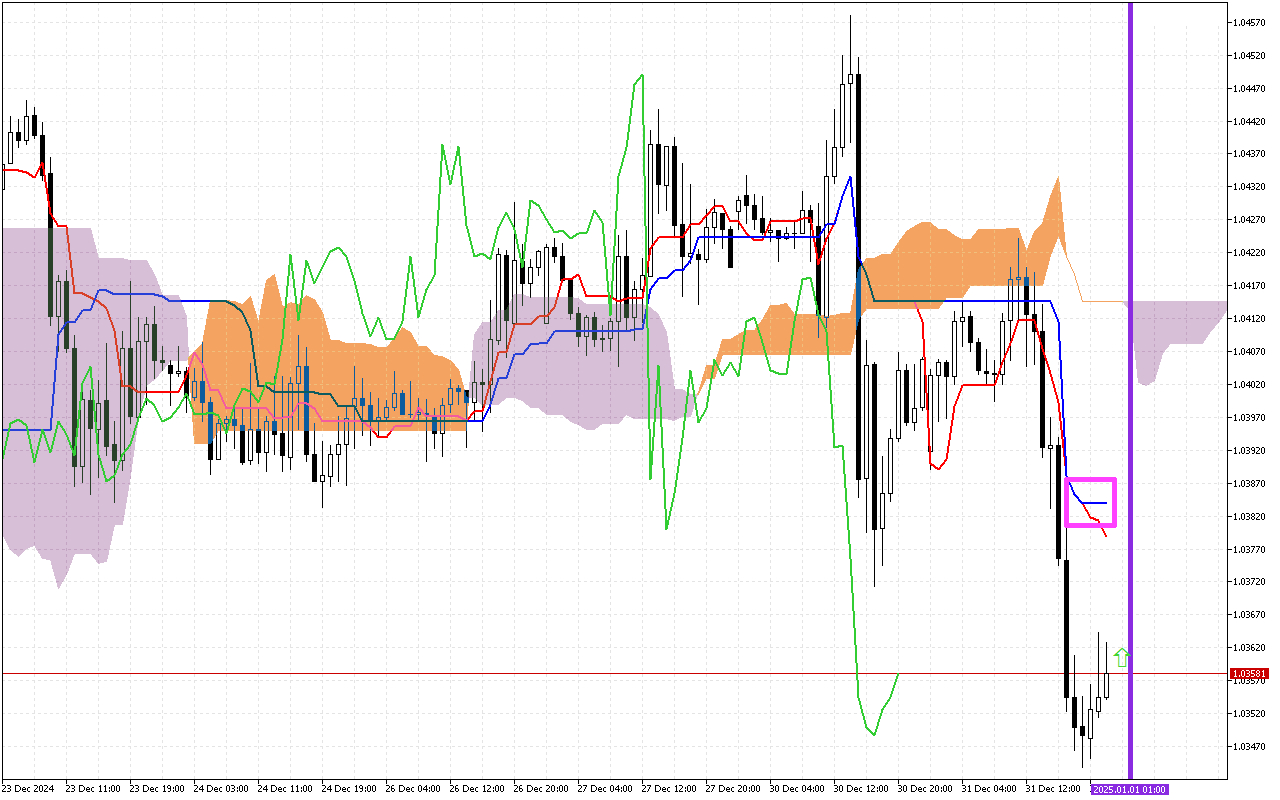
Task: Click the 1.03820 price axis label
Action: pos(1247,517)
